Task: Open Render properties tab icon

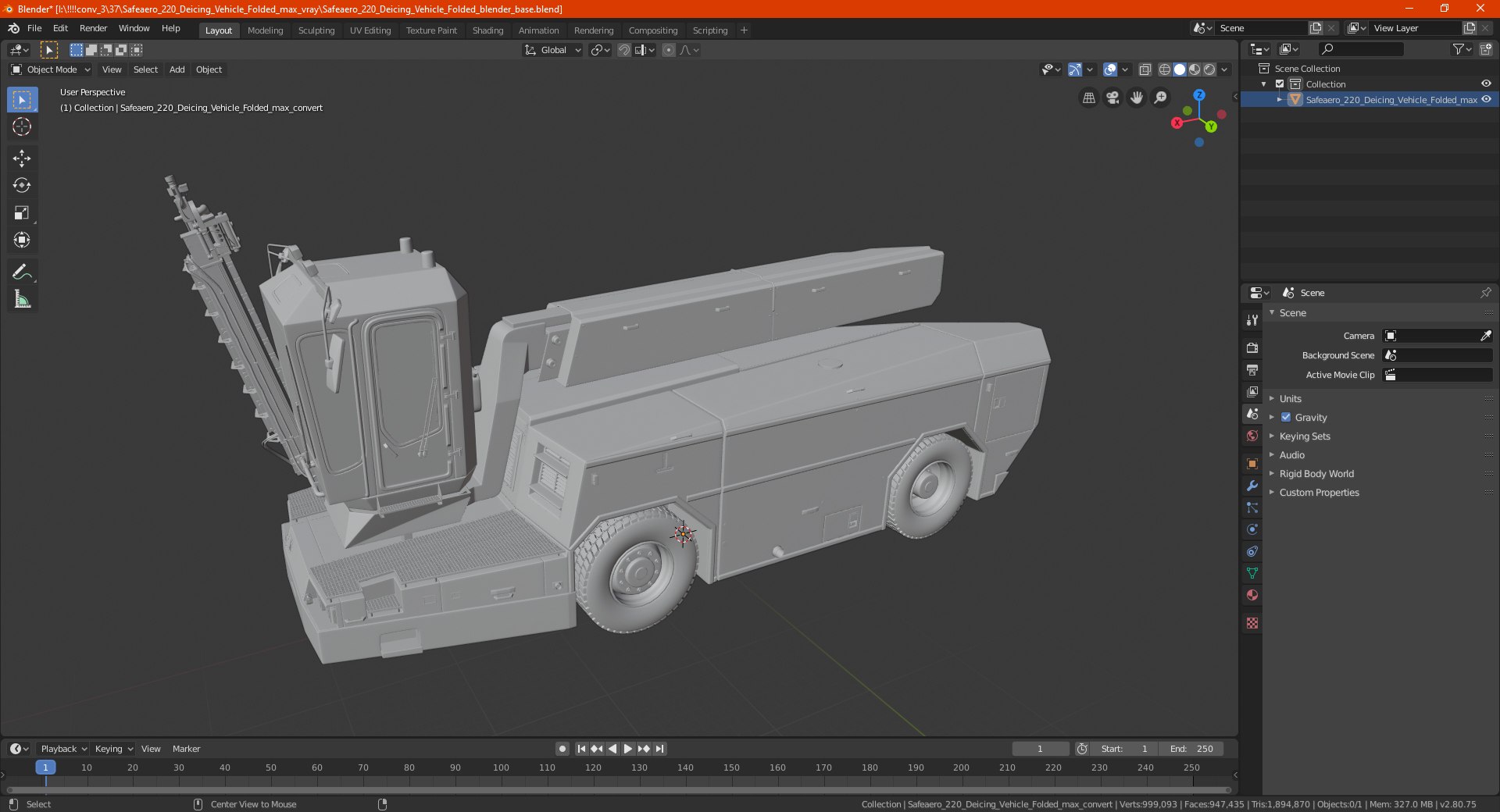Action: (x=1252, y=348)
